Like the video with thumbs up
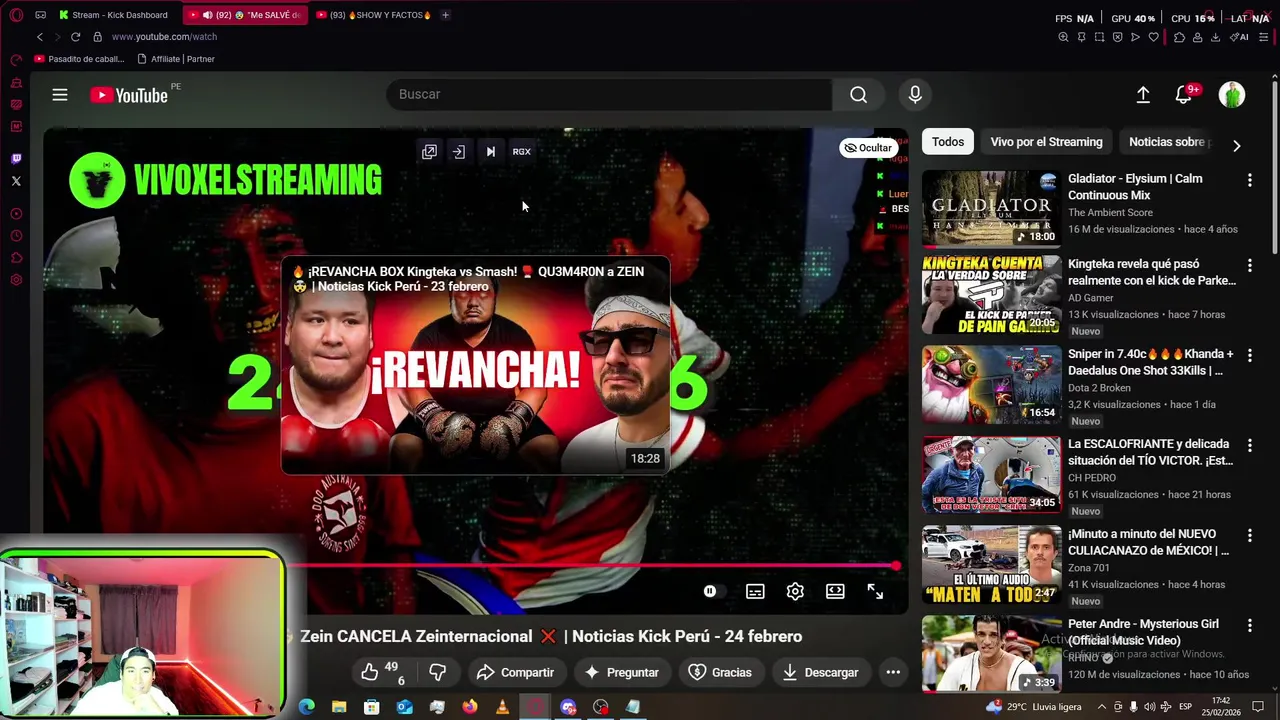The image size is (1280, 720). coord(380,672)
